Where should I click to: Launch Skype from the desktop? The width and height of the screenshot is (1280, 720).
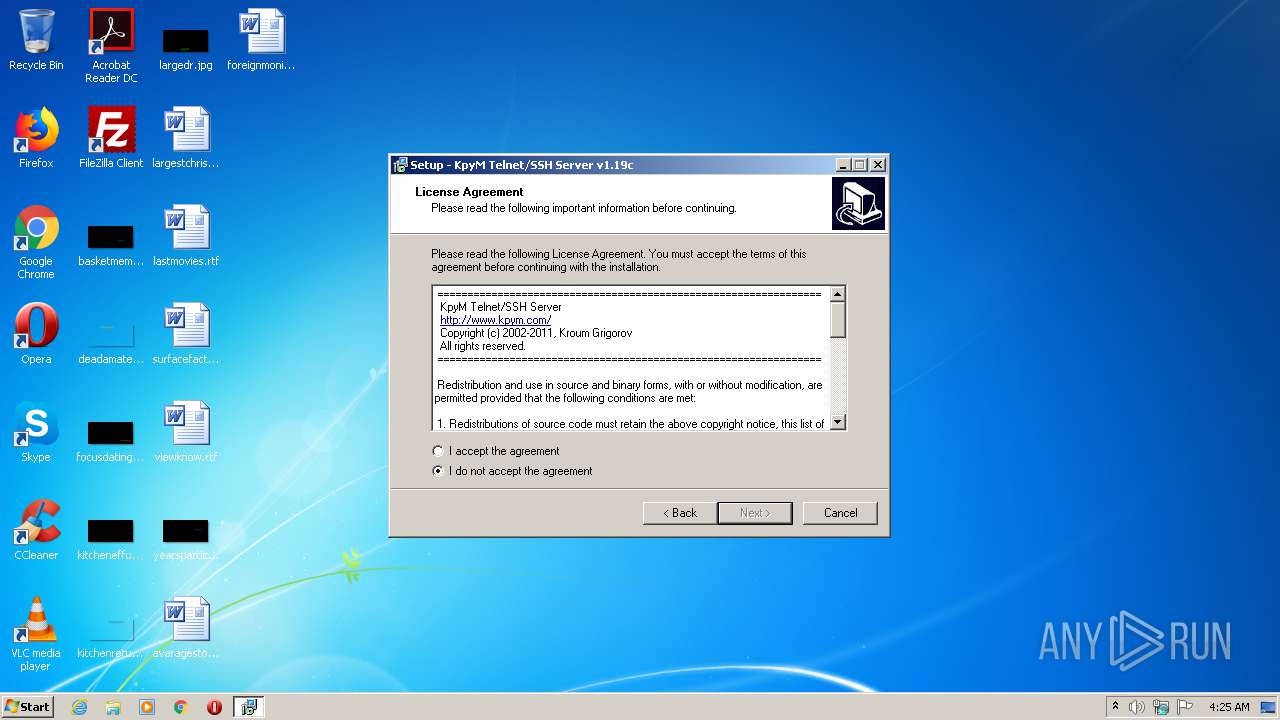tap(36, 432)
